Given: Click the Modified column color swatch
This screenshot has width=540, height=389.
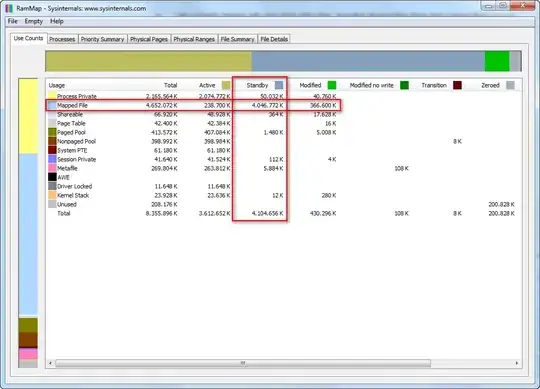Looking at the screenshot, I should 332,85.
